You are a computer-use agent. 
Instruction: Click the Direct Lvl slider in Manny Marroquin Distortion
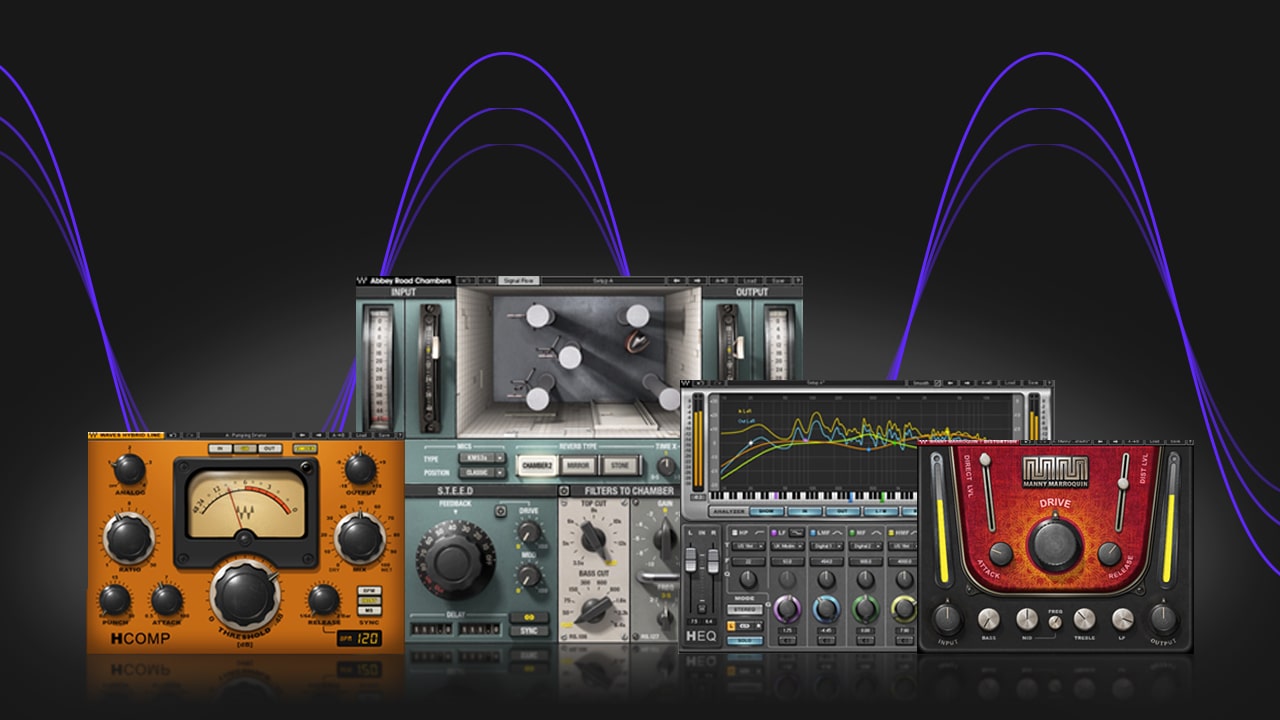(988, 493)
